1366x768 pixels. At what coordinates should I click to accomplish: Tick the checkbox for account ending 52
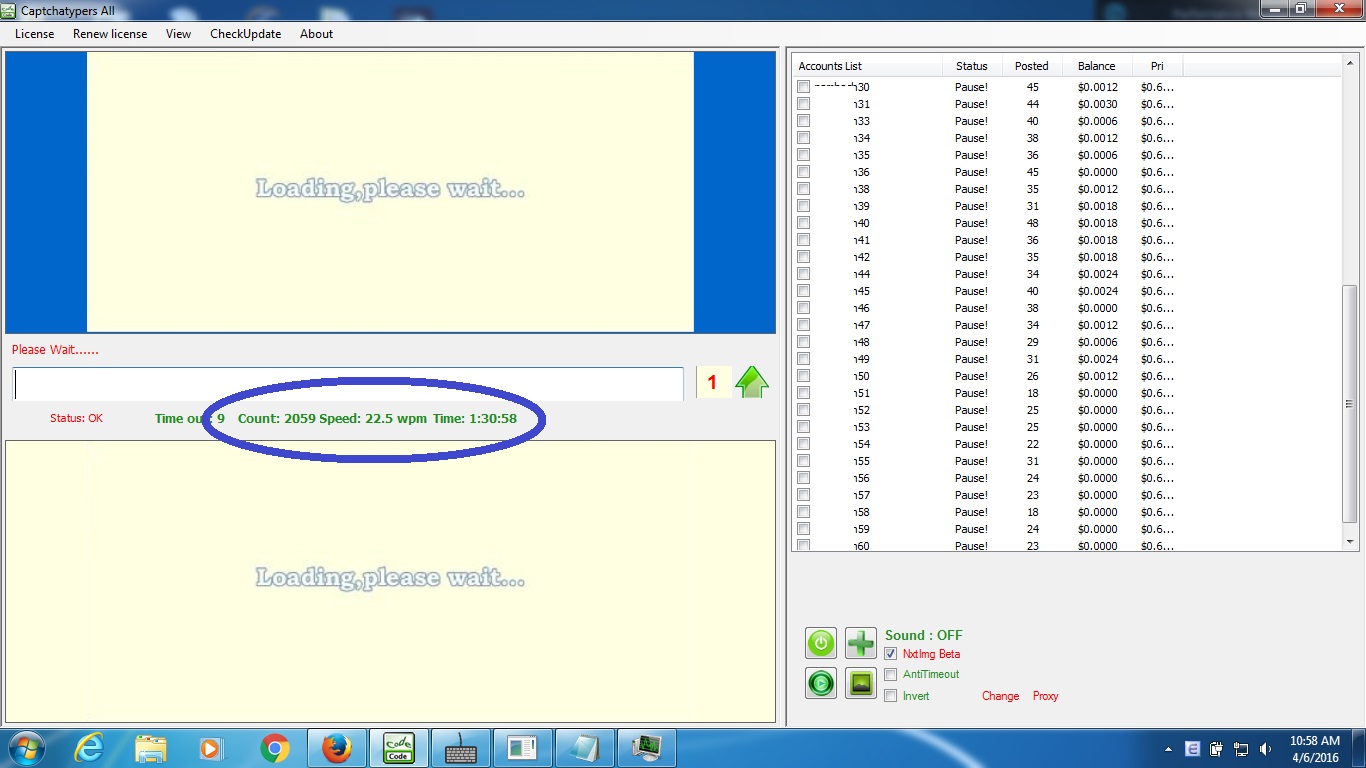[803, 410]
